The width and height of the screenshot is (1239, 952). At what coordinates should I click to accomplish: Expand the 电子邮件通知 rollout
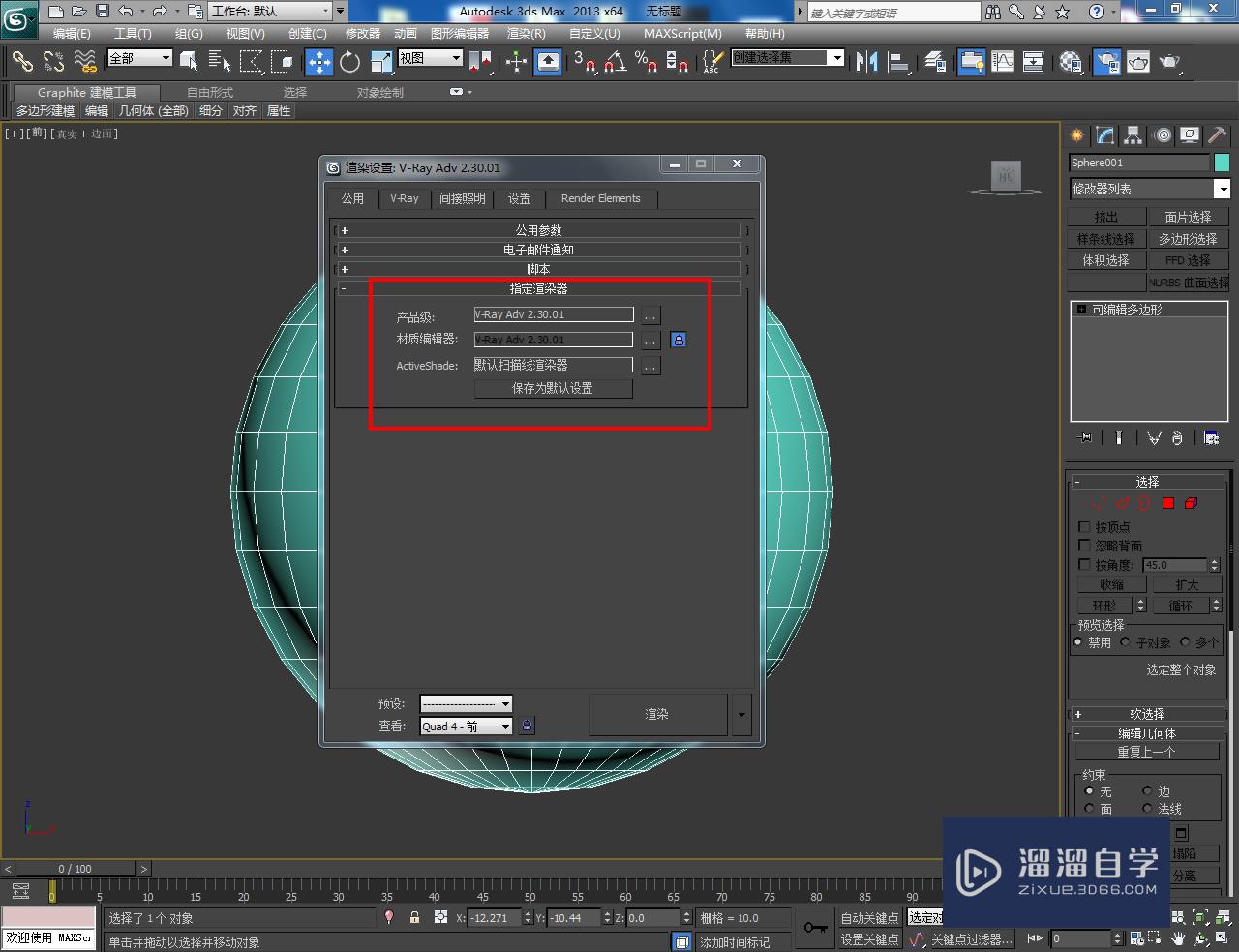538,250
